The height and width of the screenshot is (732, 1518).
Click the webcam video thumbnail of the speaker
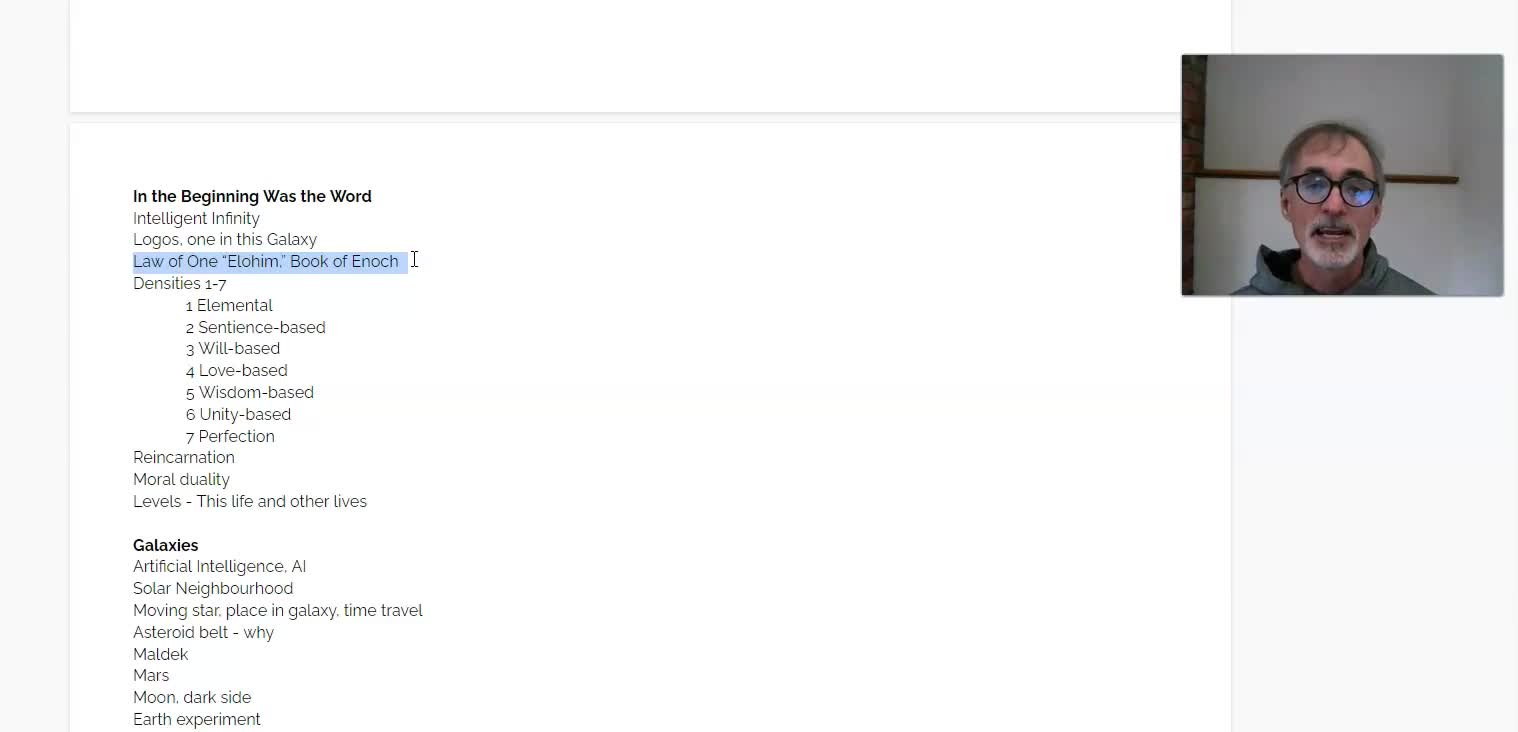click(1342, 175)
